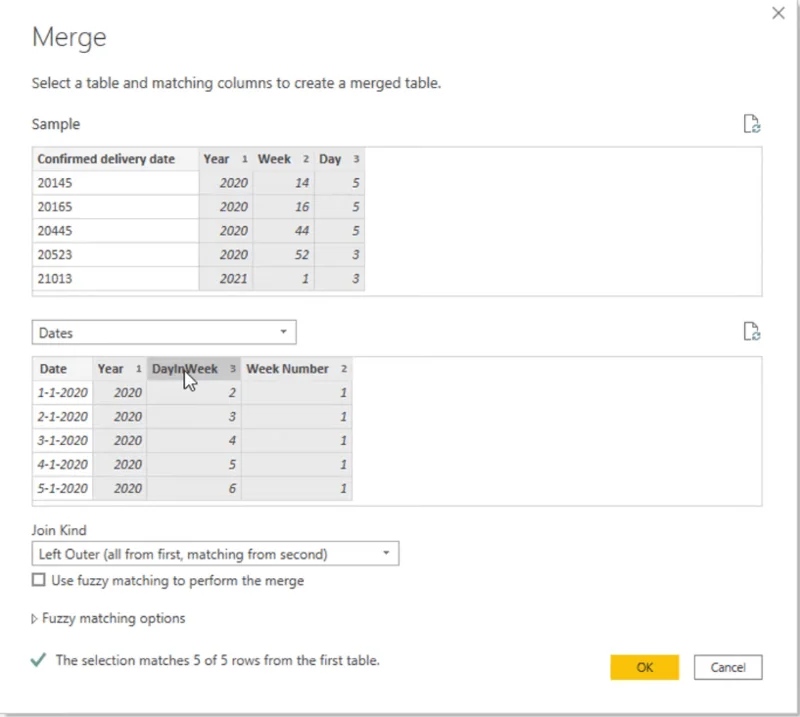Click Year 2020 cell in 3-1-2020 row
Screen dimensions: 800x717
(119, 440)
